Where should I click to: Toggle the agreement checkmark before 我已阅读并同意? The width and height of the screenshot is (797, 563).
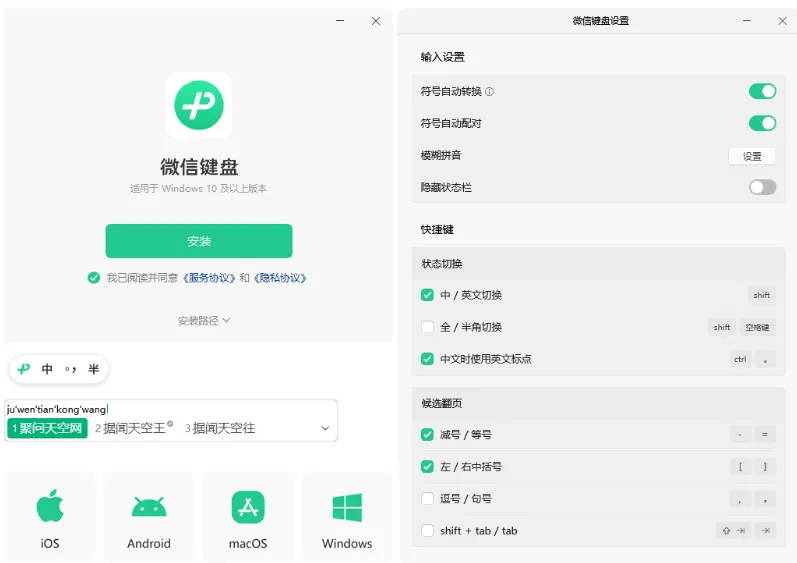[94, 278]
